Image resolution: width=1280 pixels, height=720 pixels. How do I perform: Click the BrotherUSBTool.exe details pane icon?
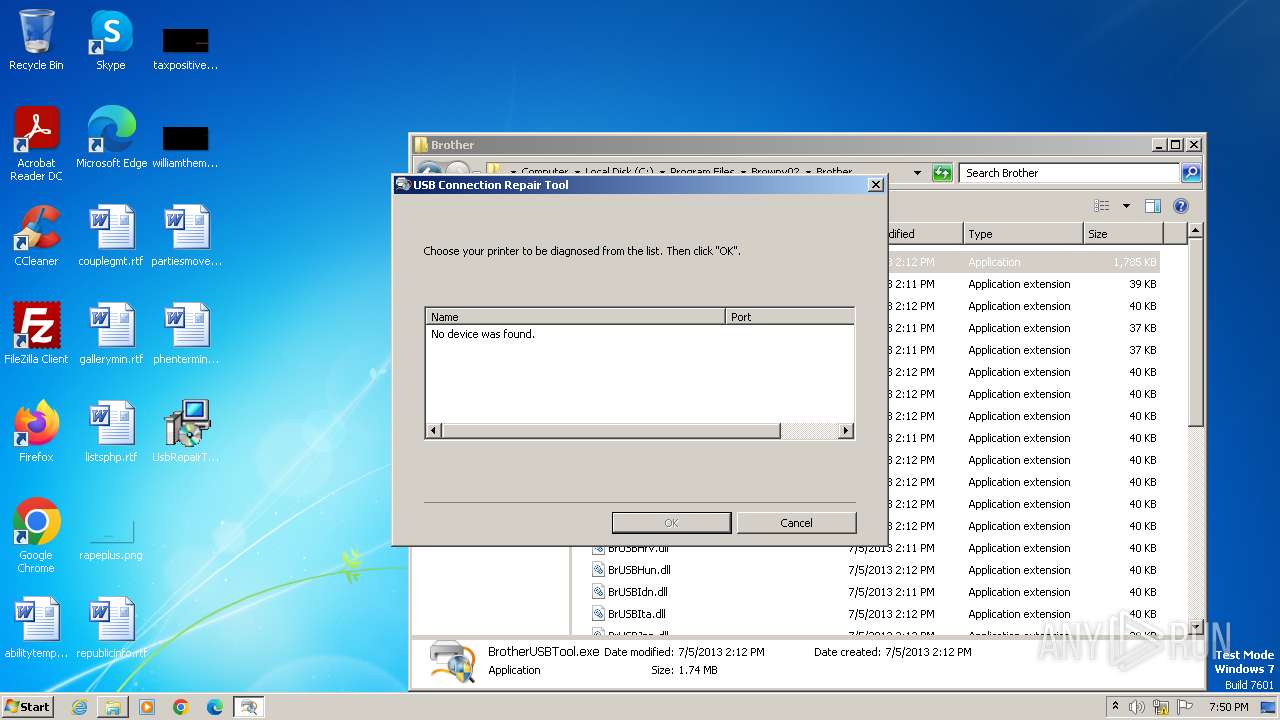pyautogui.click(x=452, y=662)
